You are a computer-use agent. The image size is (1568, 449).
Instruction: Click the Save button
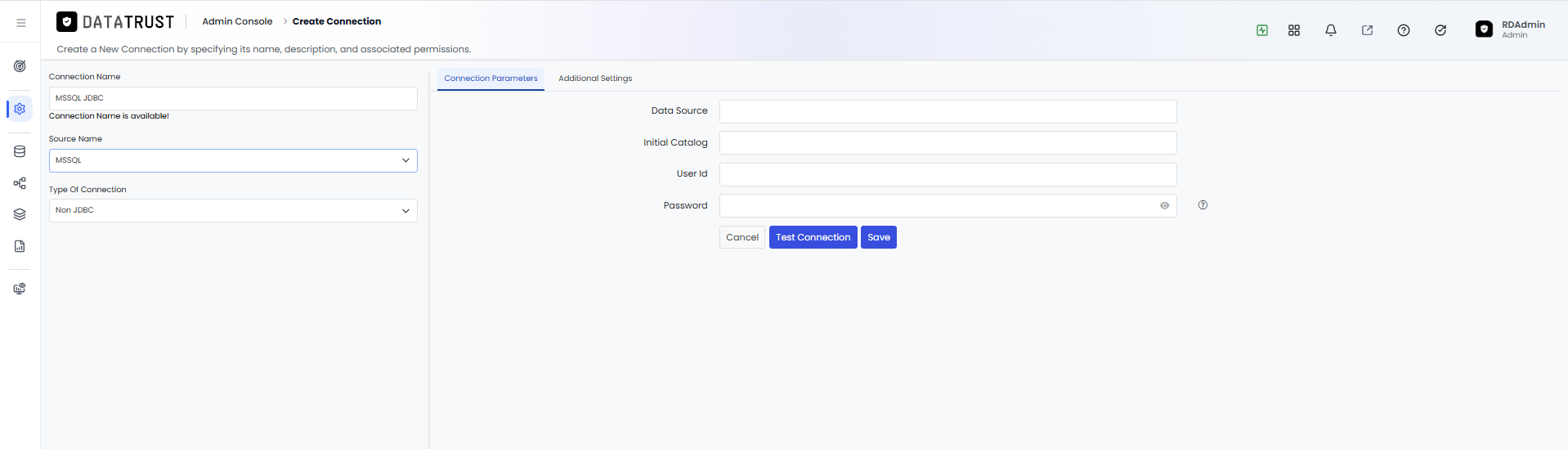click(x=879, y=237)
